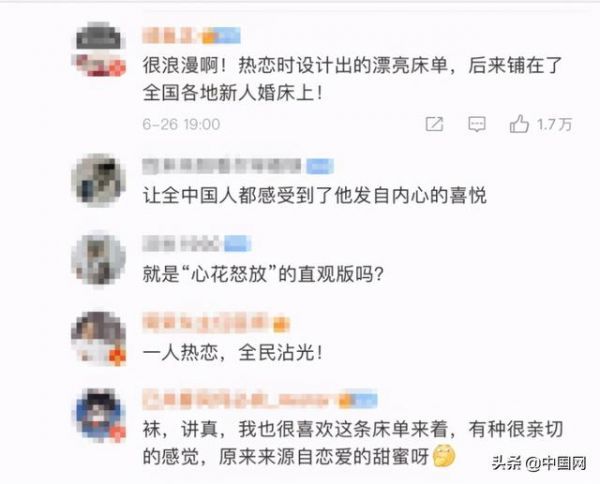Image resolution: width=600 pixels, height=484 pixels.
Task: Open avatar of fifth commenter
Action: tap(99, 415)
